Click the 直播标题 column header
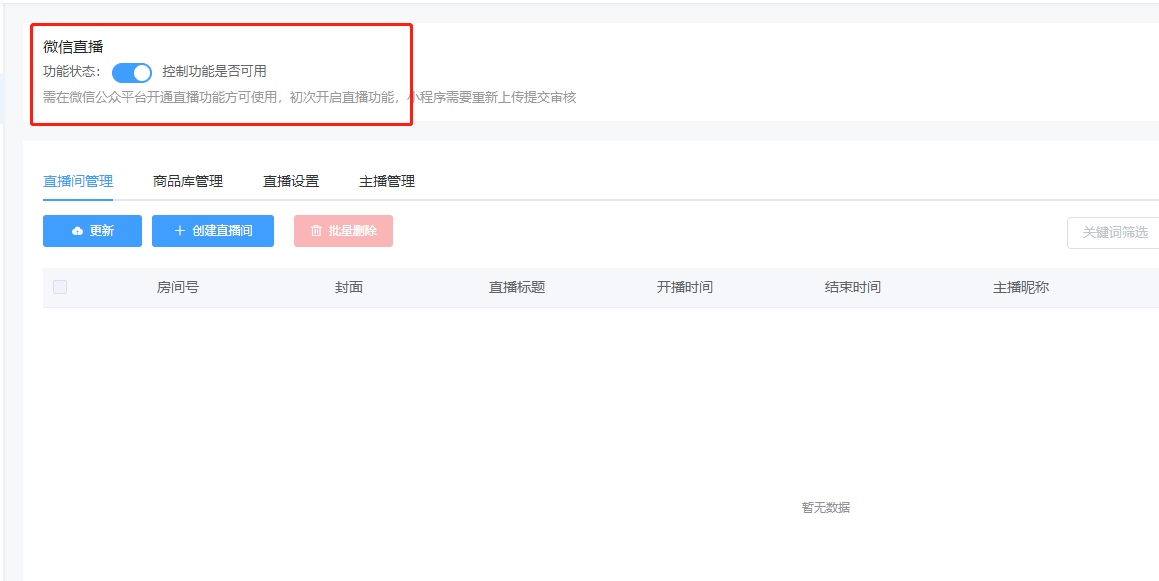Screen dimensions: 1159x581 517,288
